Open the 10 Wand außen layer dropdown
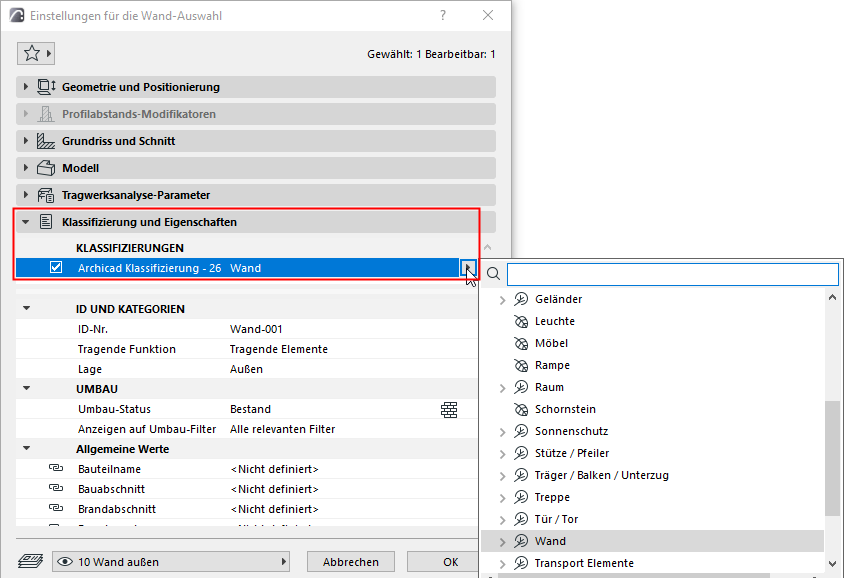The image size is (844, 578). click(171, 562)
